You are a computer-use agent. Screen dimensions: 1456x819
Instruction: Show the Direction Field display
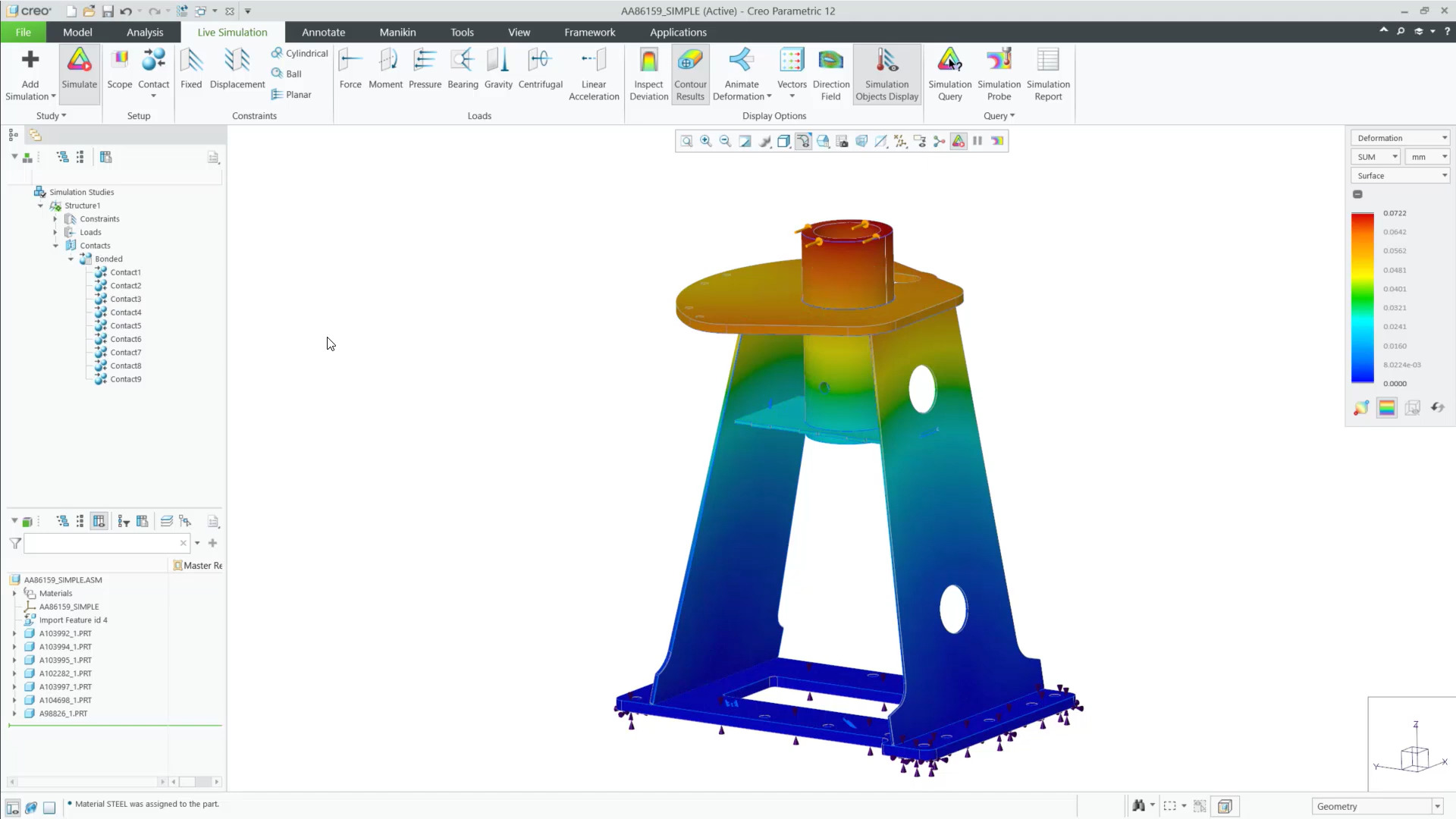(x=831, y=74)
